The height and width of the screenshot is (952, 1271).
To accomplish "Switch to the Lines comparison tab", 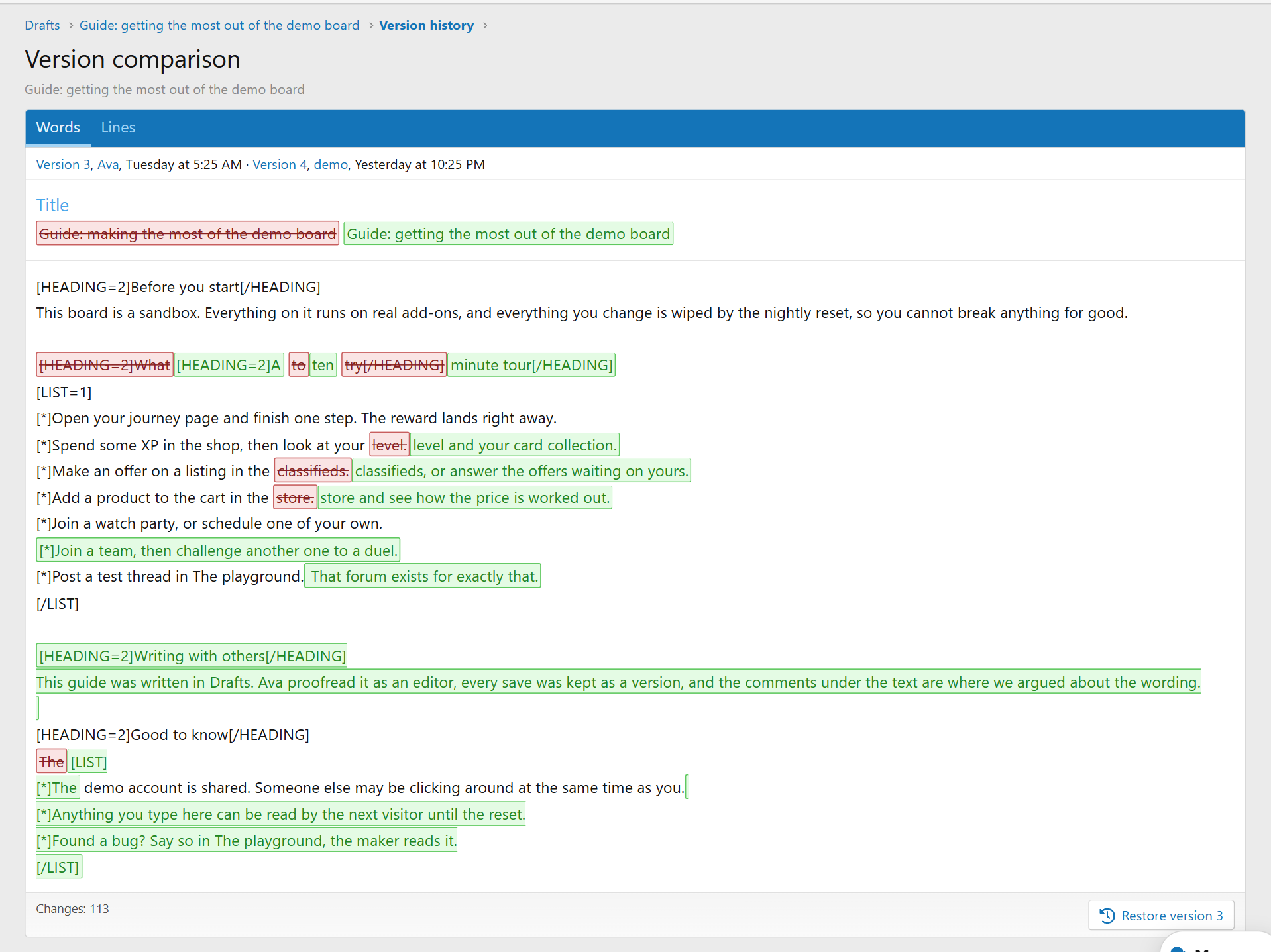I will pos(118,127).
